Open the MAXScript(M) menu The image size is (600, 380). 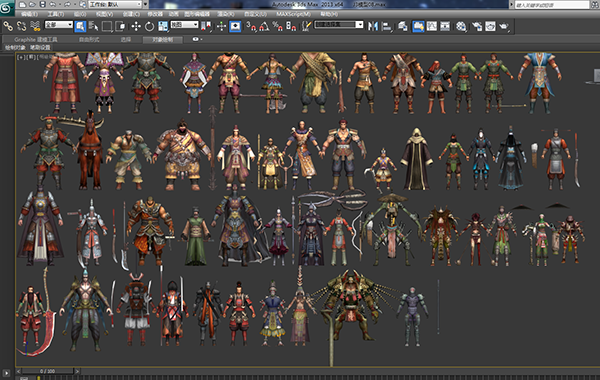click(293, 14)
